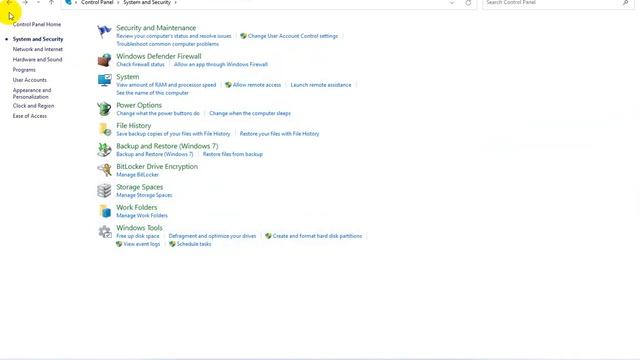The image size is (640, 360).
Task: Click the Backup and Restore icon
Action: (x=104, y=150)
